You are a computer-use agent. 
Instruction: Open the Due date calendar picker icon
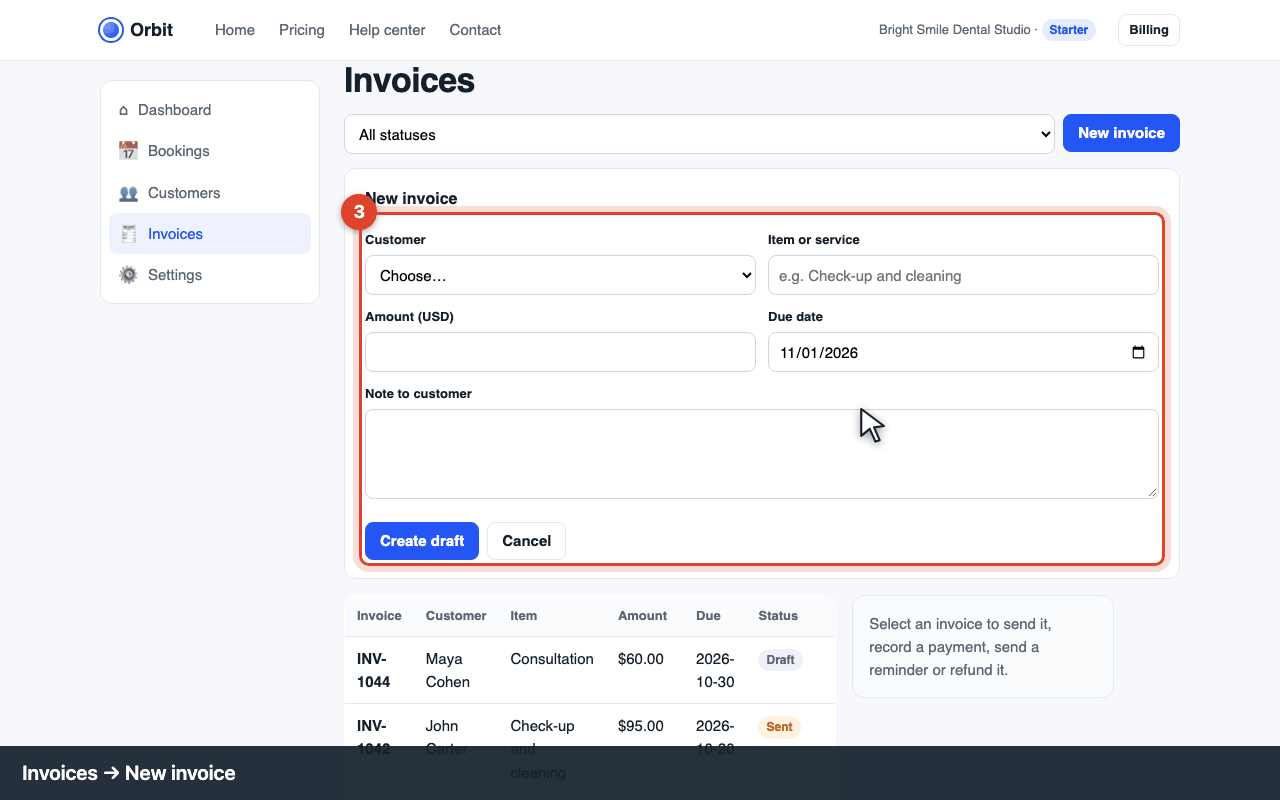click(x=1138, y=352)
